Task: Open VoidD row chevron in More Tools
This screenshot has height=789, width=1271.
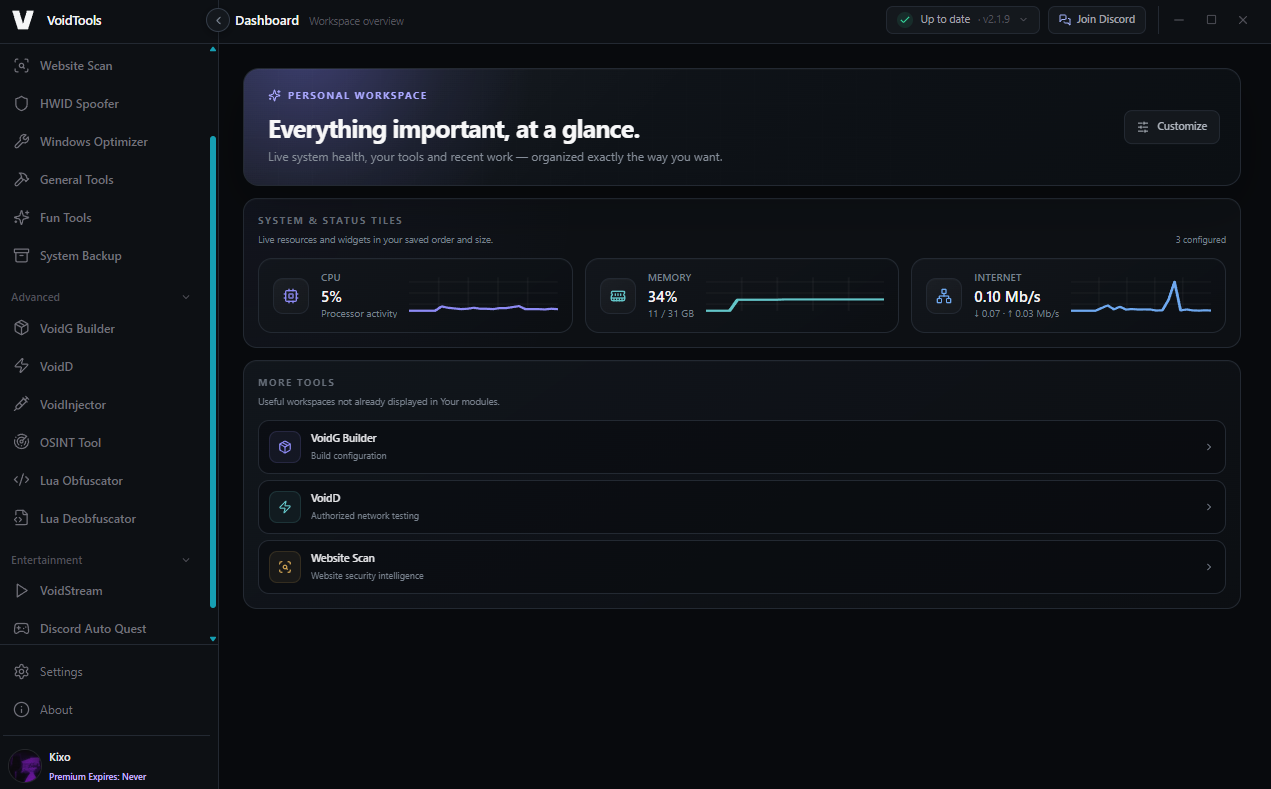Action: click(x=1209, y=507)
